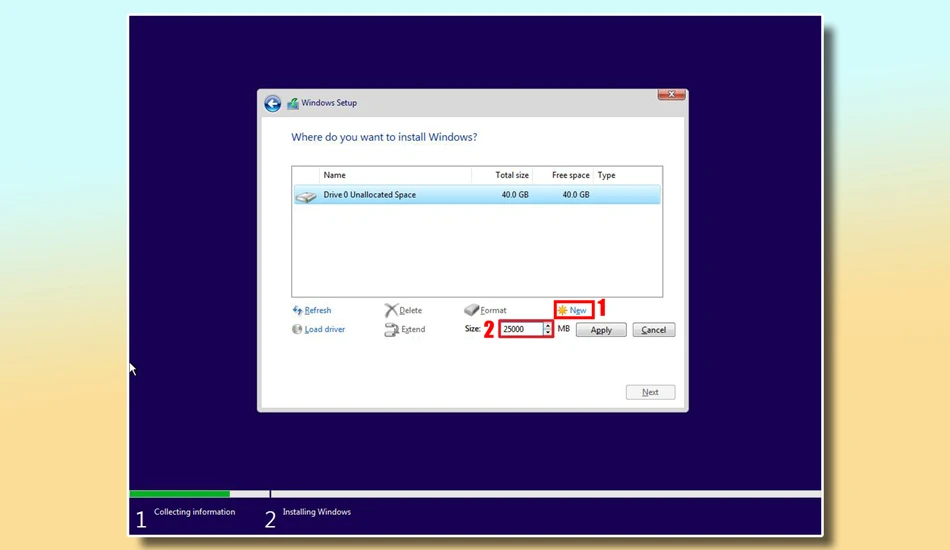Select Drive 0 Unallocated Space row
950x550 pixels.
477,194
